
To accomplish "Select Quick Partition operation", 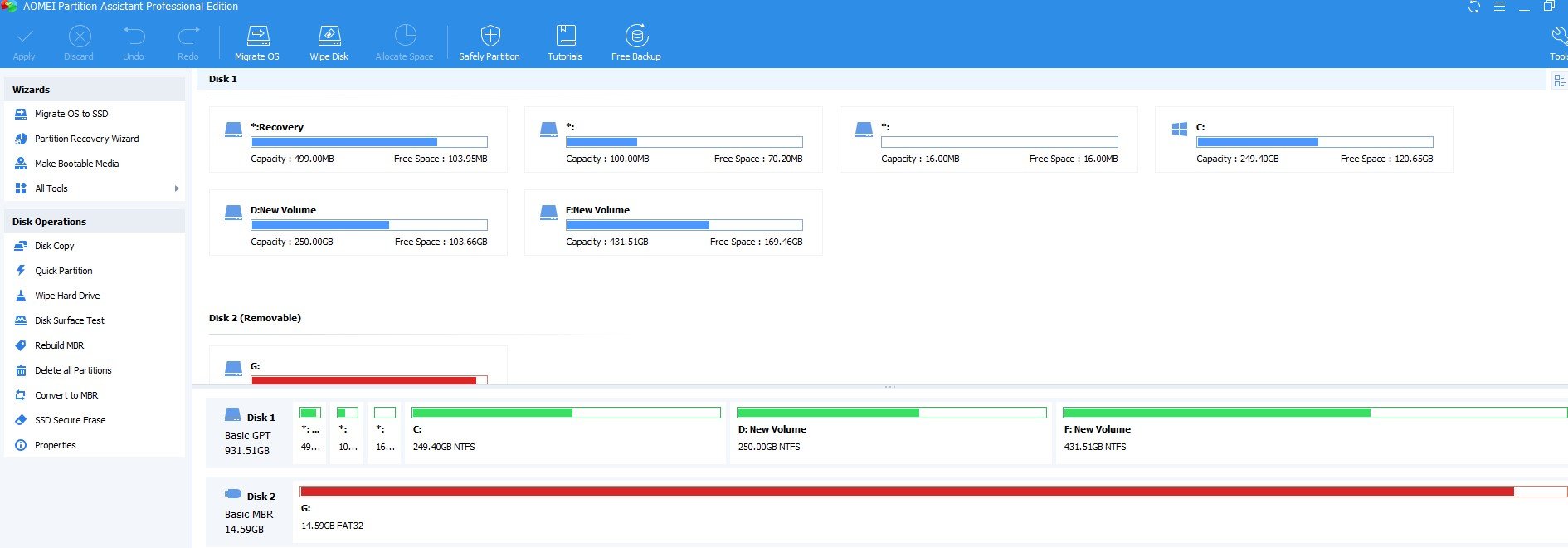I will (63, 271).
